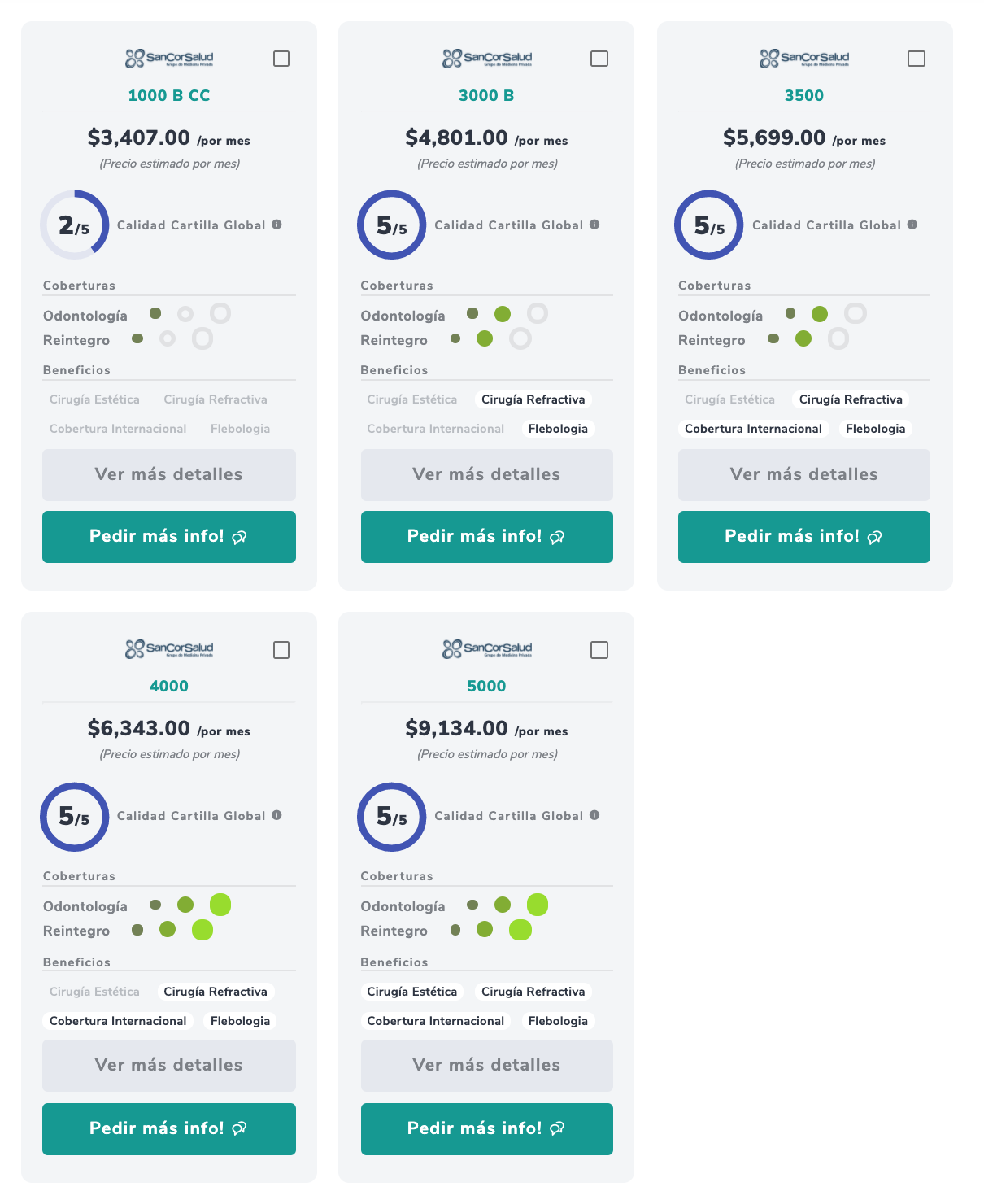Image resolution: width=984 pixels, height=1204 pixels.
Task: Request more info for plan 4000
Action: tap(169, 1128)
